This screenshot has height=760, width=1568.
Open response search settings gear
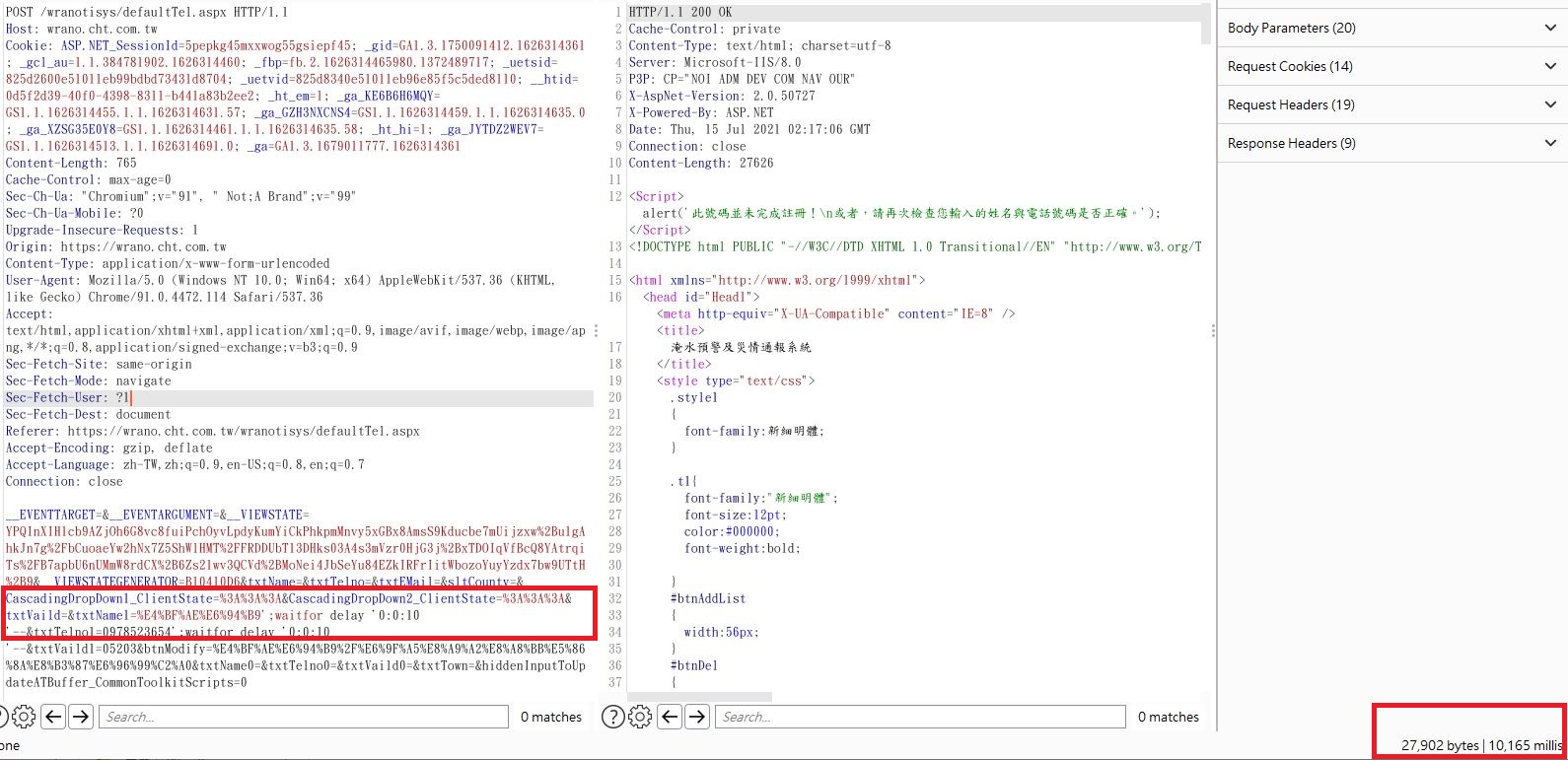click(x=640, y=717)
